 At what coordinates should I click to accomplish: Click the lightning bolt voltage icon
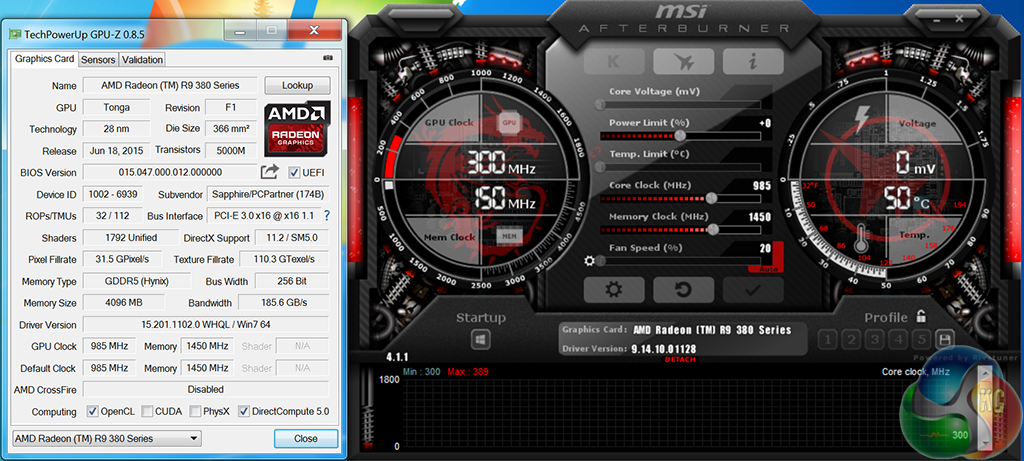862,121
